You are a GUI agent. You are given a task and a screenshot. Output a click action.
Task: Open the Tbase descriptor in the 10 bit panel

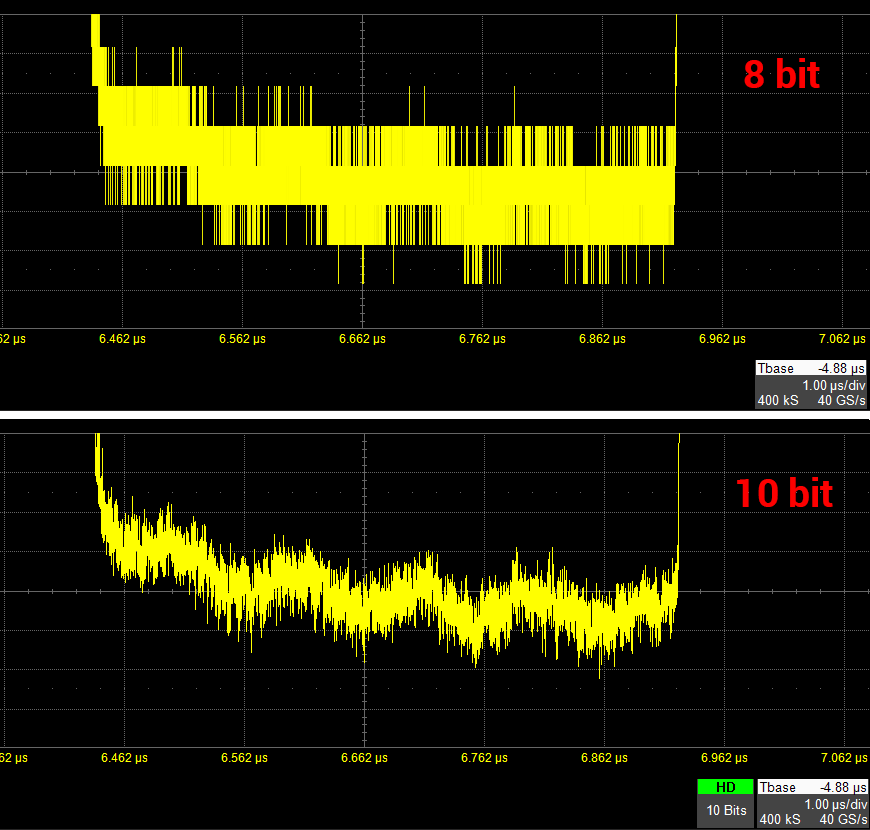[x=777, y=788]
